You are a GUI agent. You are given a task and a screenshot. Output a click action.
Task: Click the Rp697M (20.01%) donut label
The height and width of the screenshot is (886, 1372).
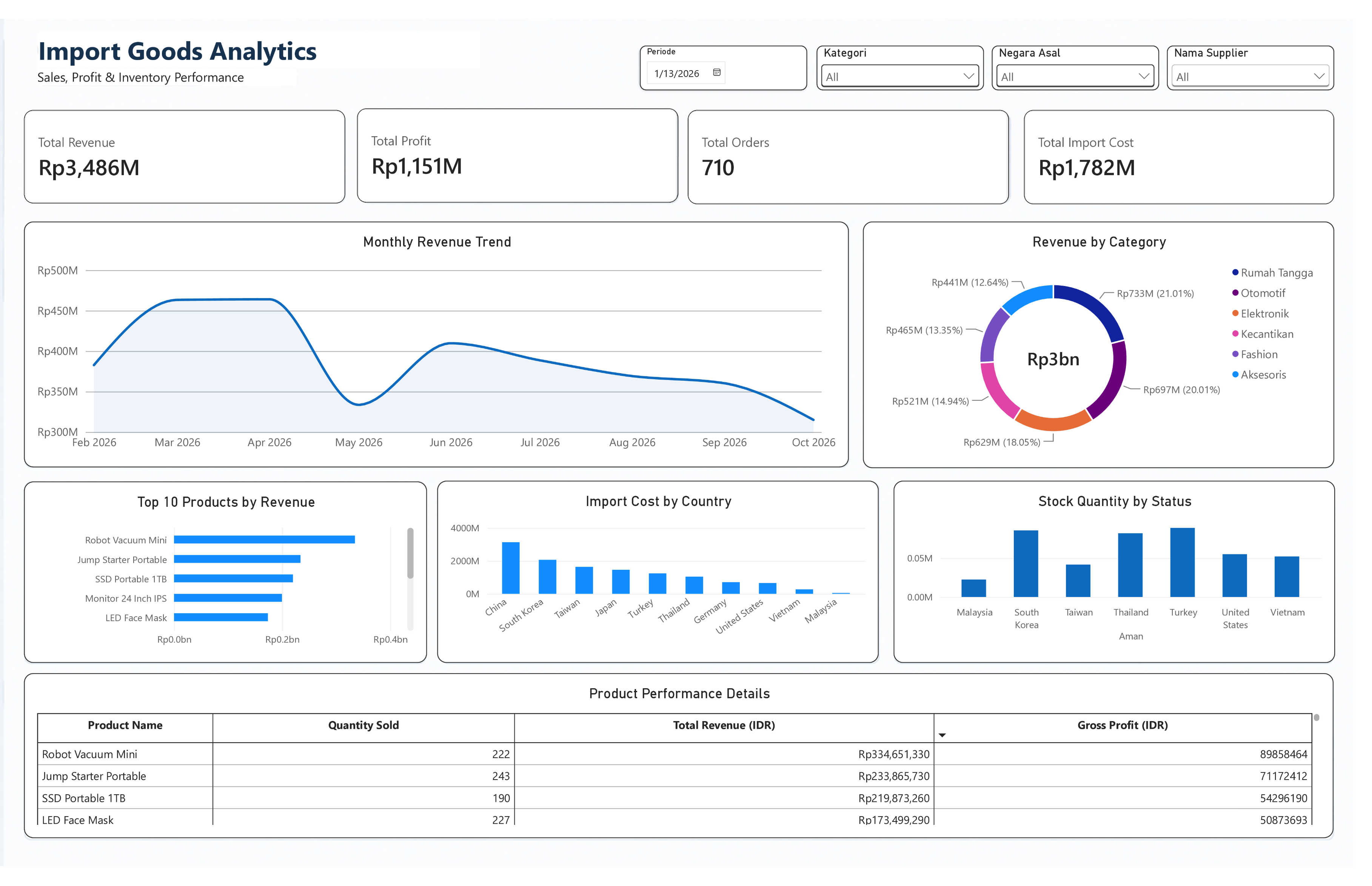click(1181, 389)
